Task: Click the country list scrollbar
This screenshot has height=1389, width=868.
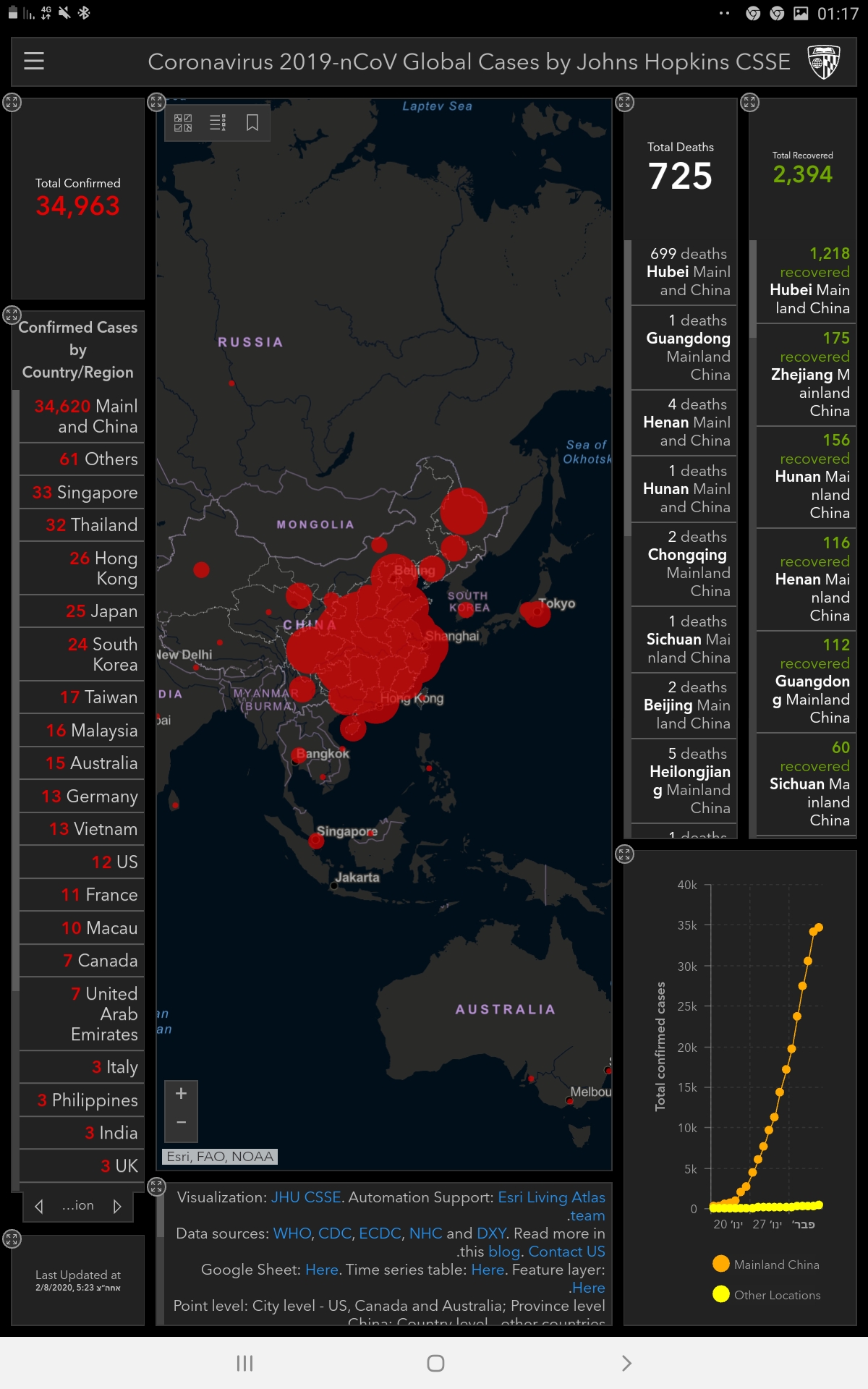Action: [15, 691]
